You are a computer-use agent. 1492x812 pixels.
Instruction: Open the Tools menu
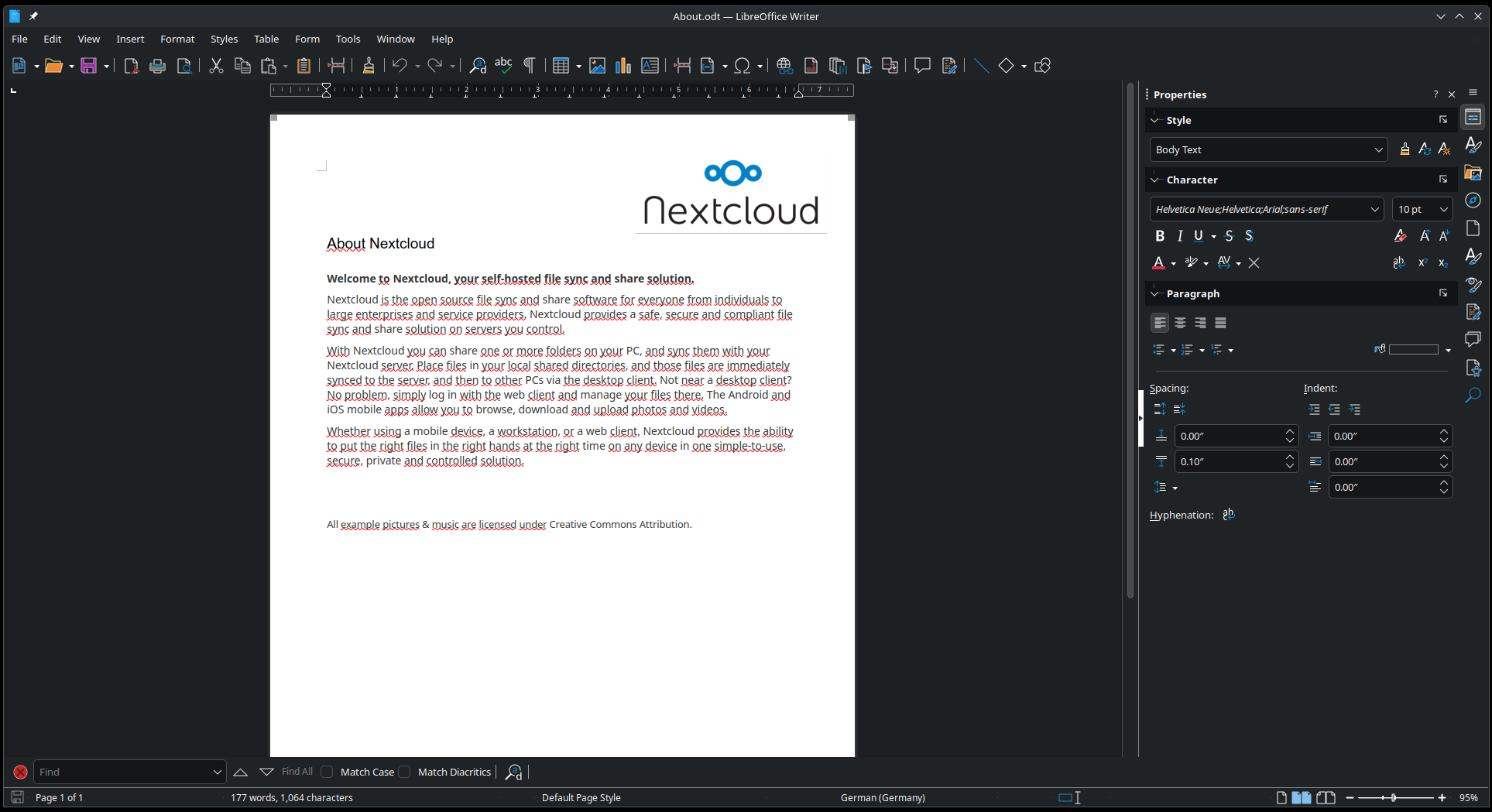tap(348, 39)
